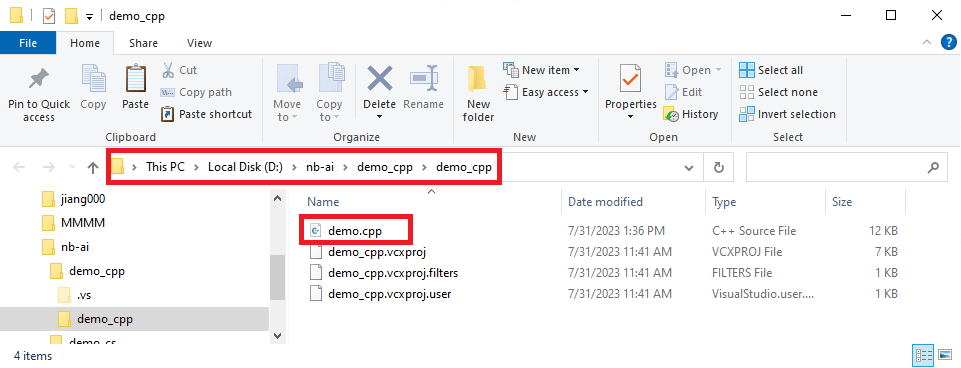Click Edit in the Open group
The width and height of the screenshot is (961, 368).
tap(684, 92)
